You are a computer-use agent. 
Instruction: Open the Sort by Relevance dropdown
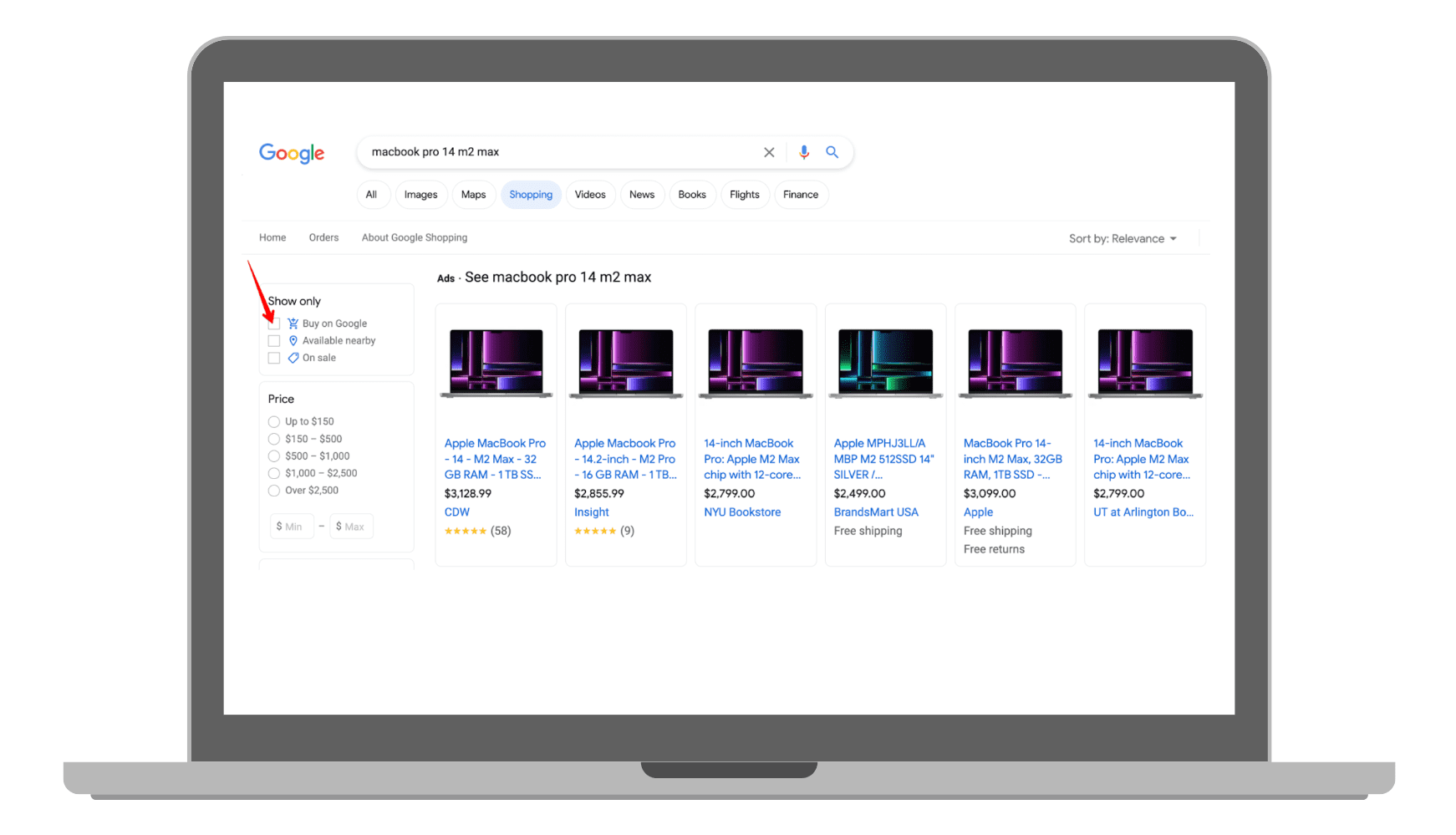(x=1123, y=239)
